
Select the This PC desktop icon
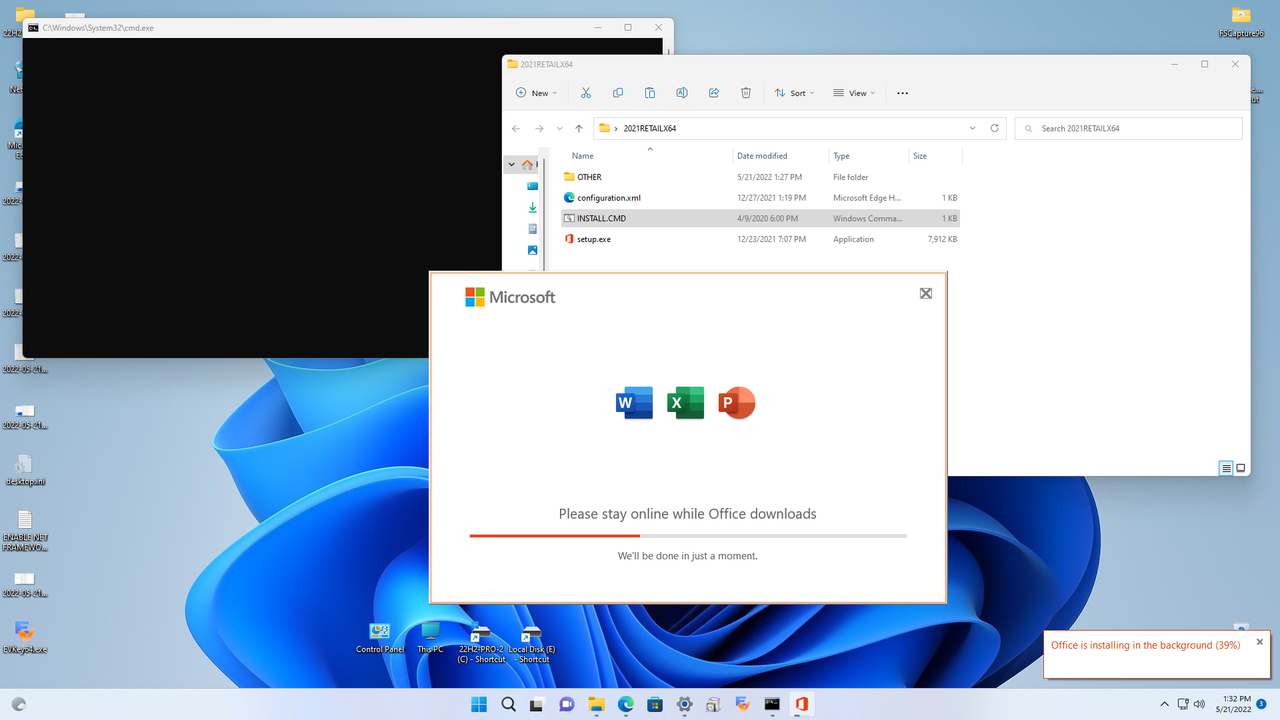(431, 639)
